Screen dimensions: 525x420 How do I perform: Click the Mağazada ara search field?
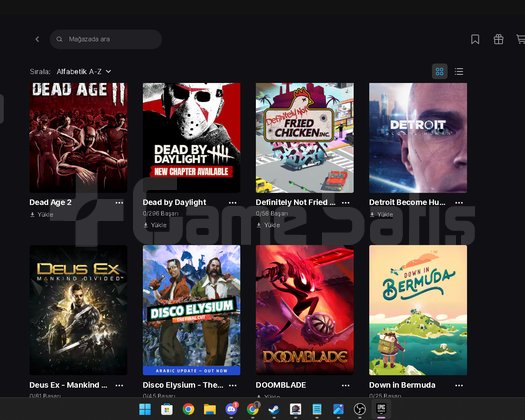coord(106,39)
